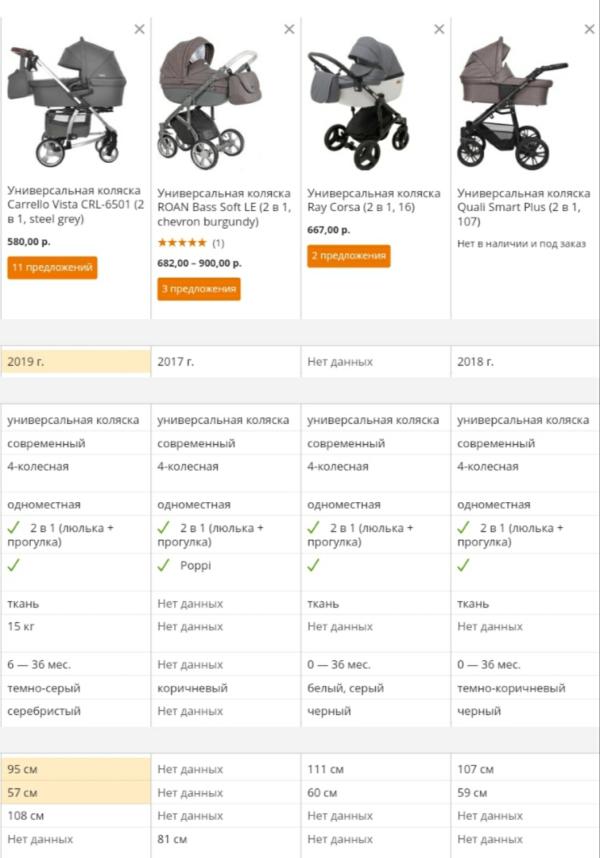Image resolution: width=600 pixels, height=858 pixels.
Task: Click green checkmark next to Poppi
Action: [164, 565]
